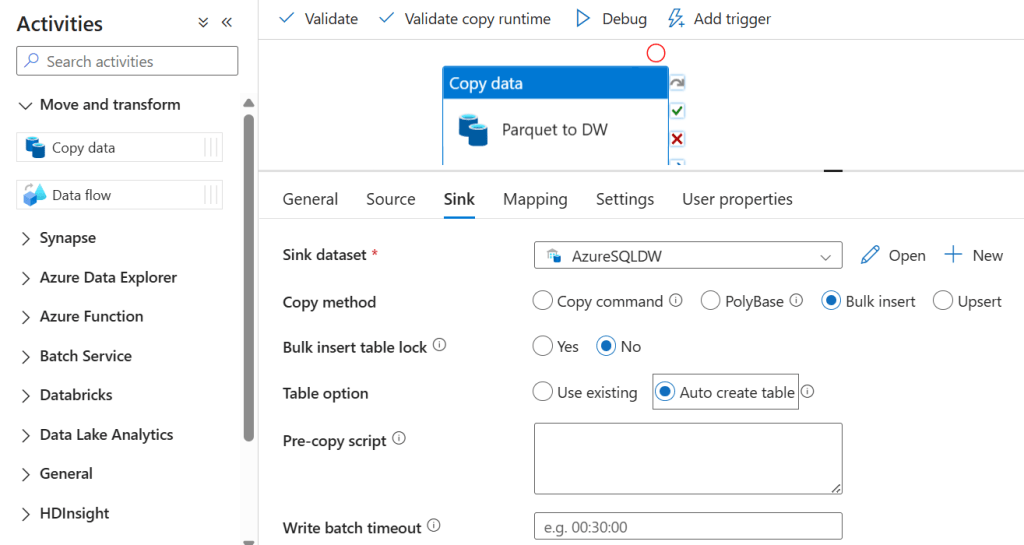This screenshot has width=1024, height=545.
Task: Click the Add trigger lightning icon
Action: 676,19
